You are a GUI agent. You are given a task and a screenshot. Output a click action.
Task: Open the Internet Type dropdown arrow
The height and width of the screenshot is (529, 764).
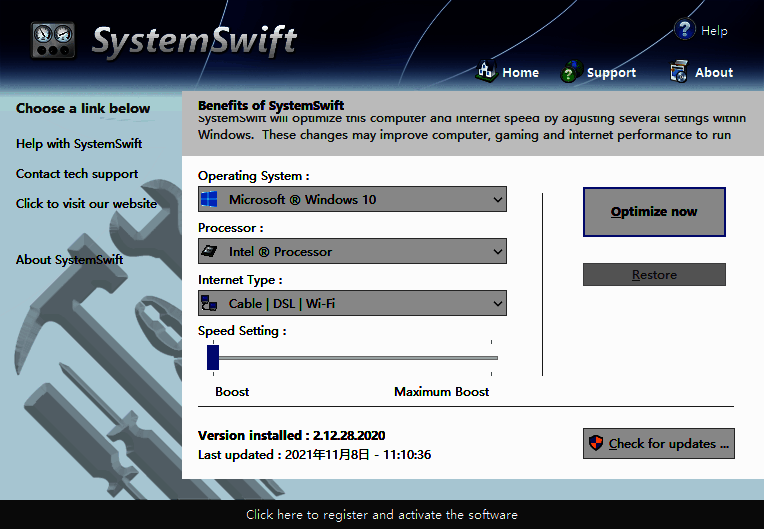[497, 303]
